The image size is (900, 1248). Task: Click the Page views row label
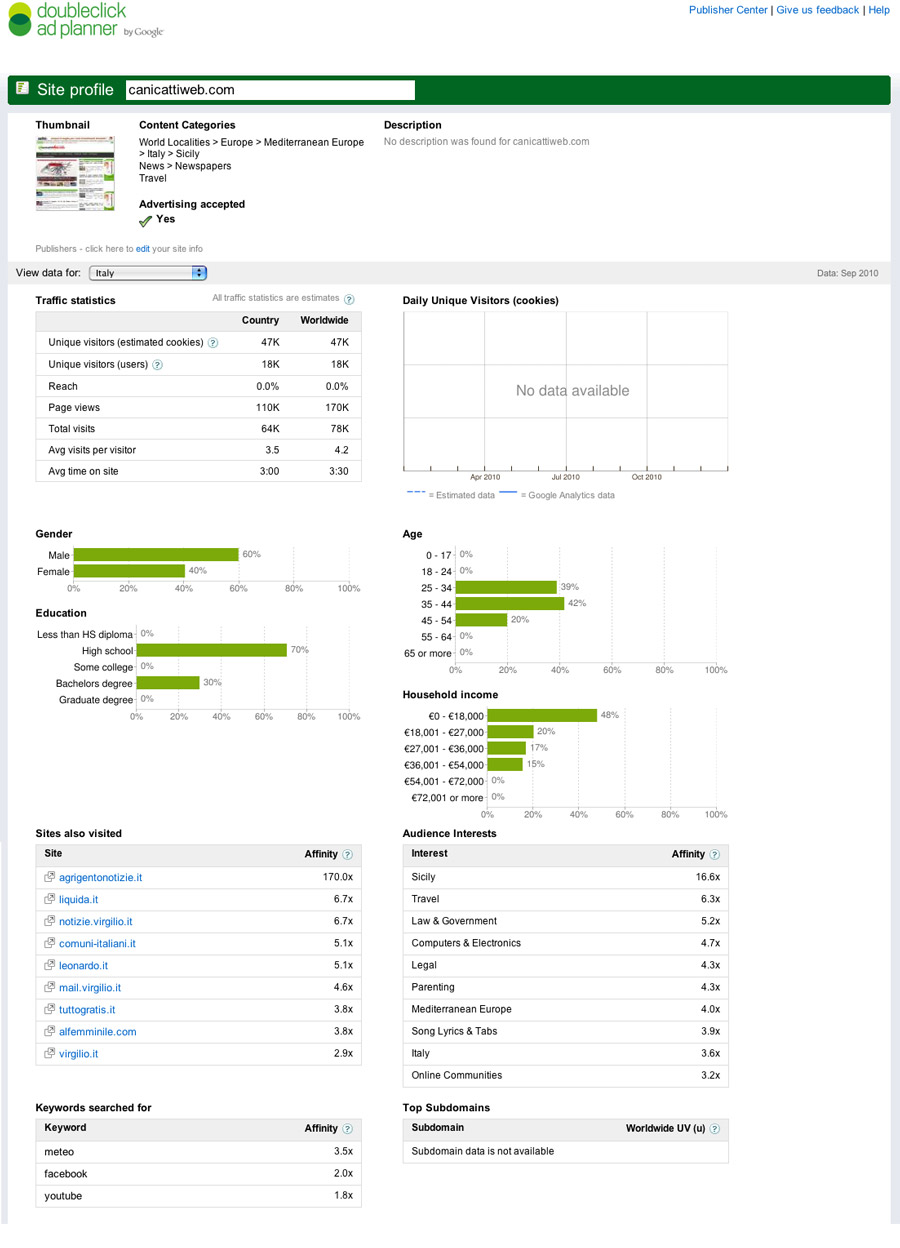click(x=74, y=408)
